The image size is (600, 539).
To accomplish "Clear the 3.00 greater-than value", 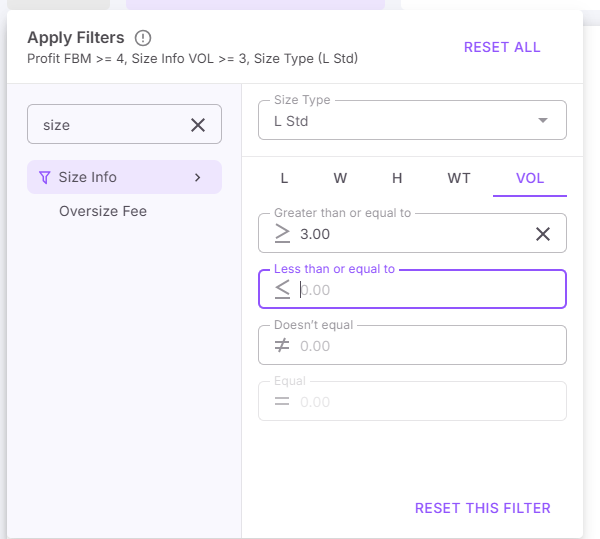I will (543, 234).
